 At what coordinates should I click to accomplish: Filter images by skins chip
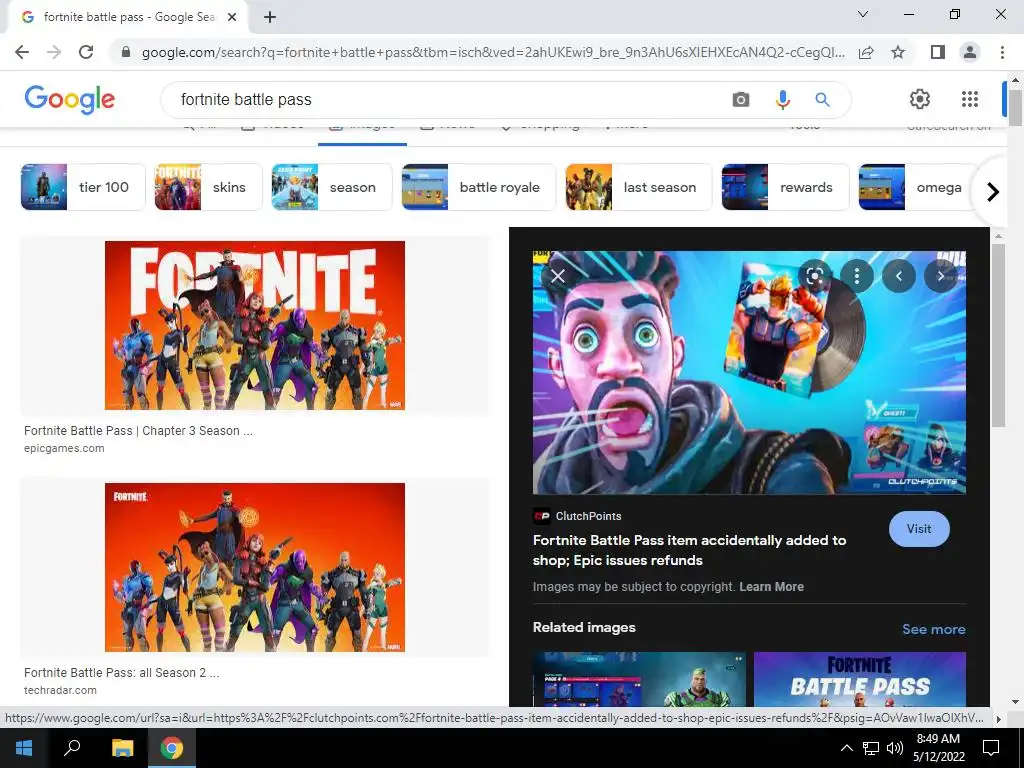pos(208,187)
